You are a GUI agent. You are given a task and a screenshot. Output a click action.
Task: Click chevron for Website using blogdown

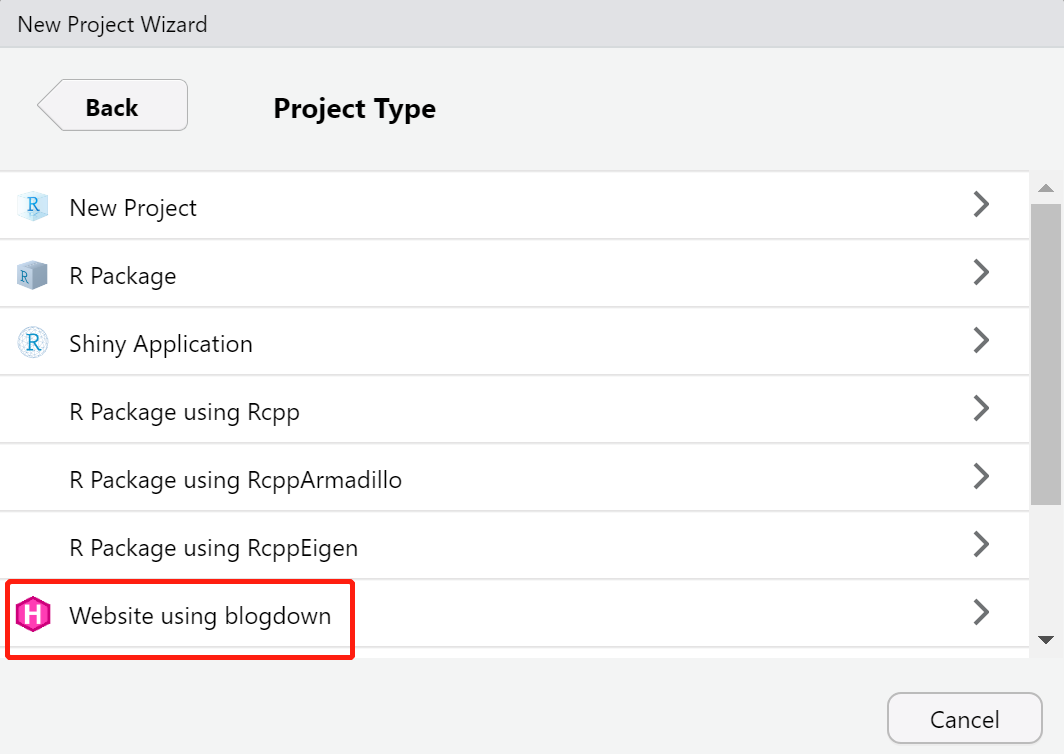point(981,611)
